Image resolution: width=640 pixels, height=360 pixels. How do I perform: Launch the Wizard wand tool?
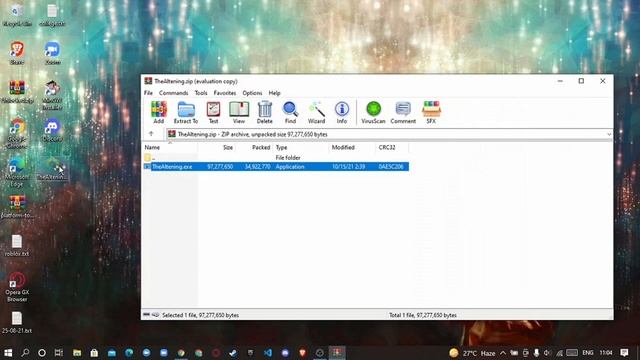[316, 112]
